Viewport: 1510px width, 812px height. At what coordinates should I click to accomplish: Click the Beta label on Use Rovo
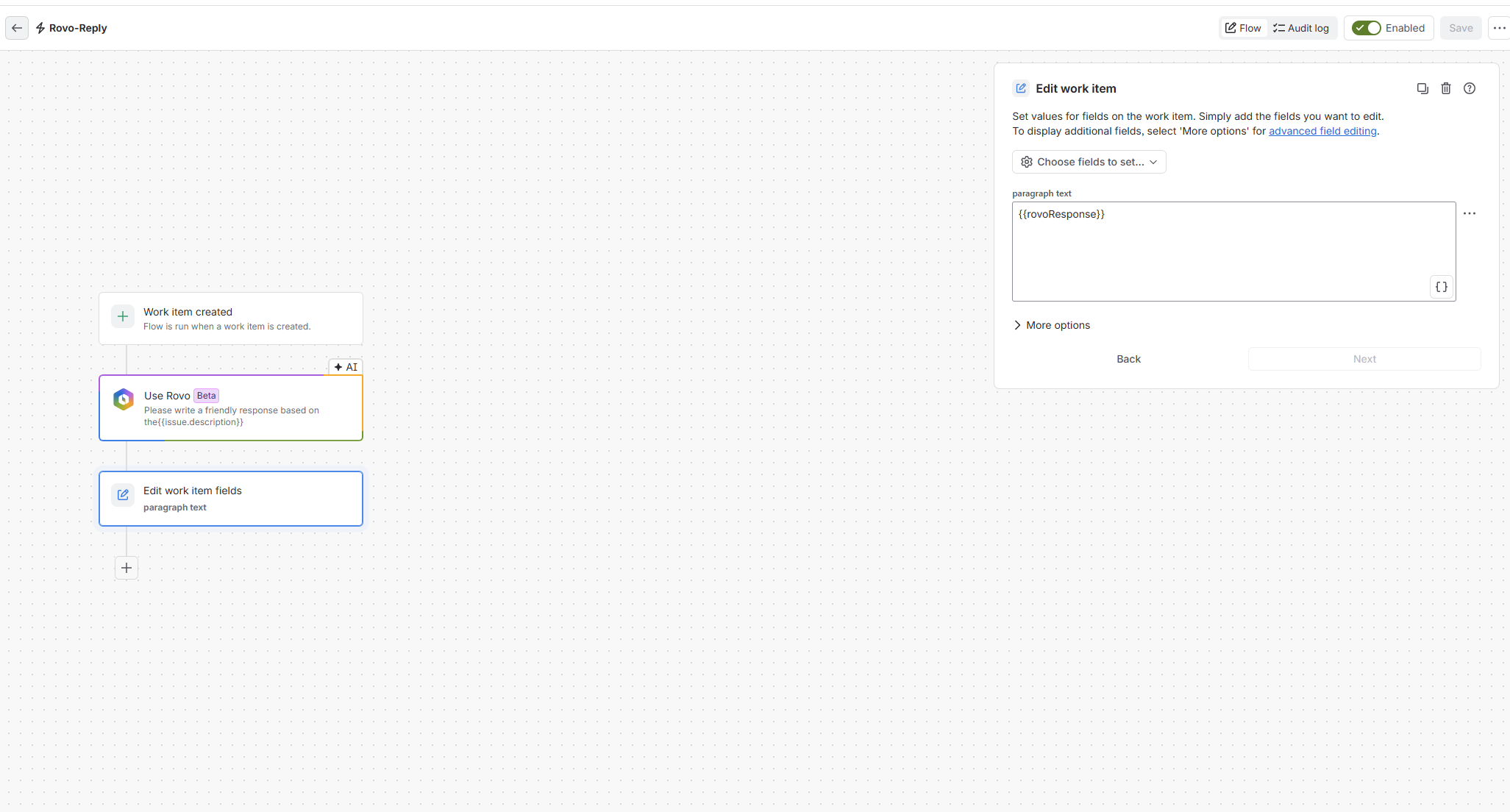(207, 396)
